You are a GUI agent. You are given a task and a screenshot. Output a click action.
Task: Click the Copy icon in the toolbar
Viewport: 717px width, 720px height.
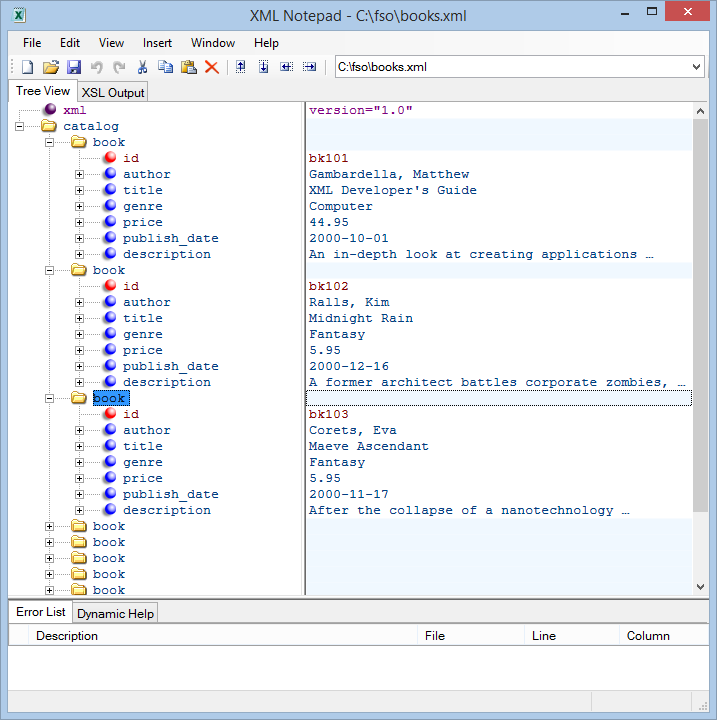(165, 67)
